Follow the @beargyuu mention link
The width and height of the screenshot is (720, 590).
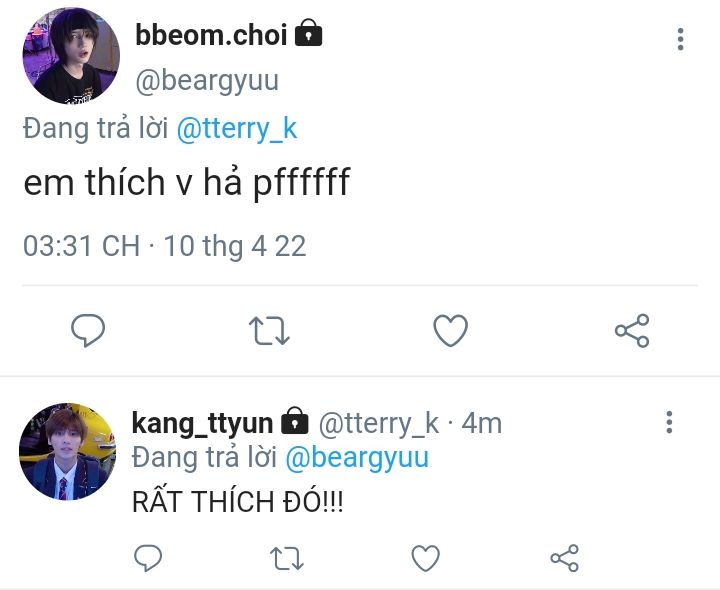coord(357,458)
